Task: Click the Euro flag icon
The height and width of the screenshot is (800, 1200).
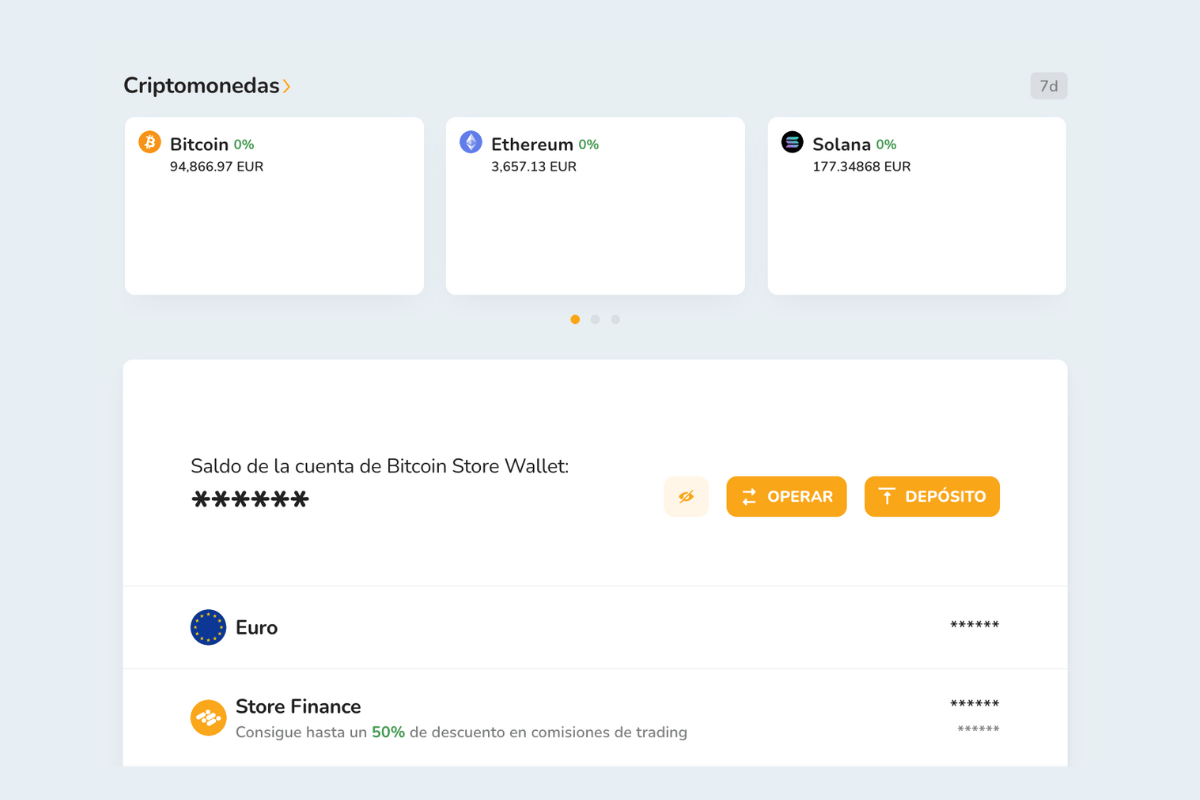Action: pos(208,627)
